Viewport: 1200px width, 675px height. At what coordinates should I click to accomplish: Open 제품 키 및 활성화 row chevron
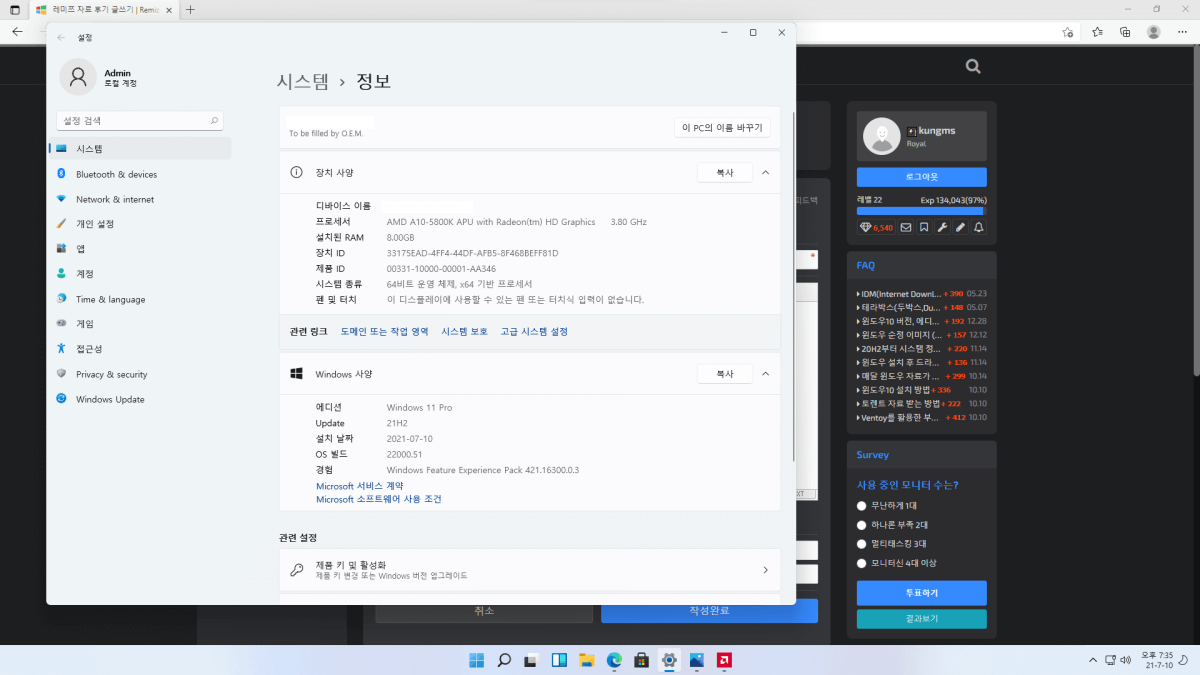766,570
